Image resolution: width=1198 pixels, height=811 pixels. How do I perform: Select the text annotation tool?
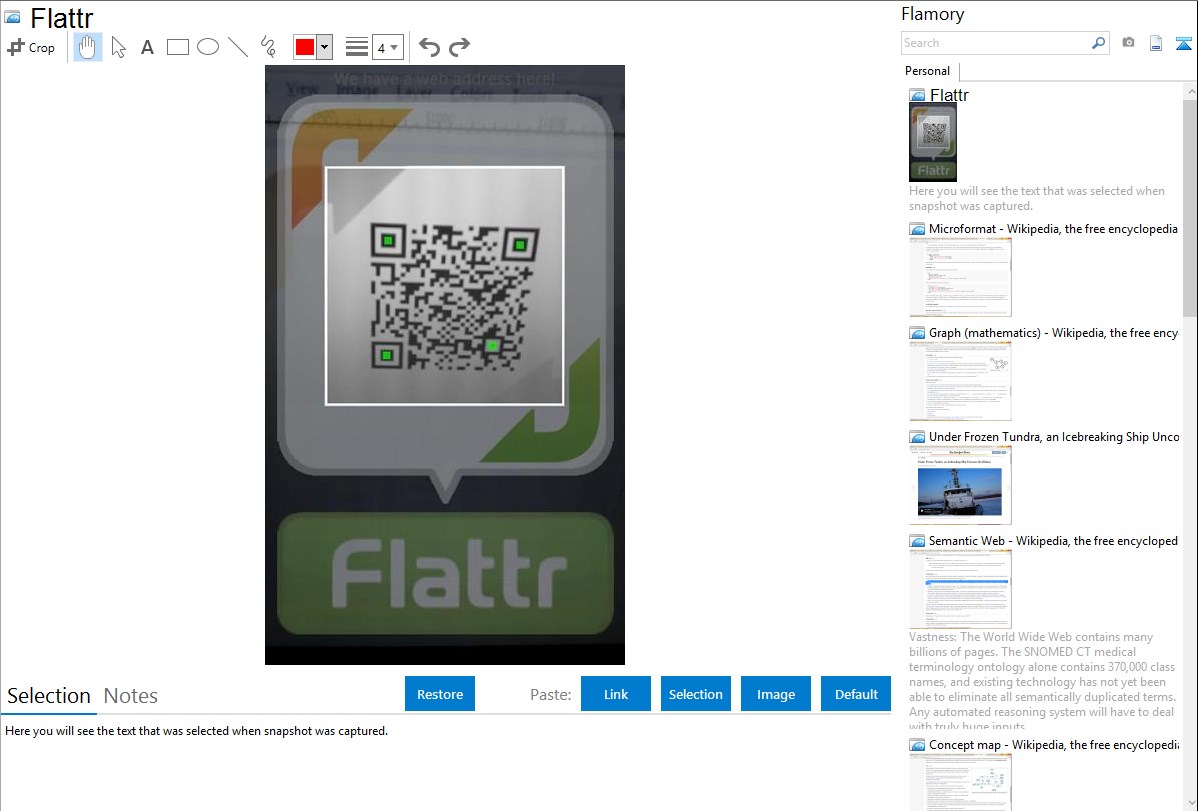pos(147,47)
